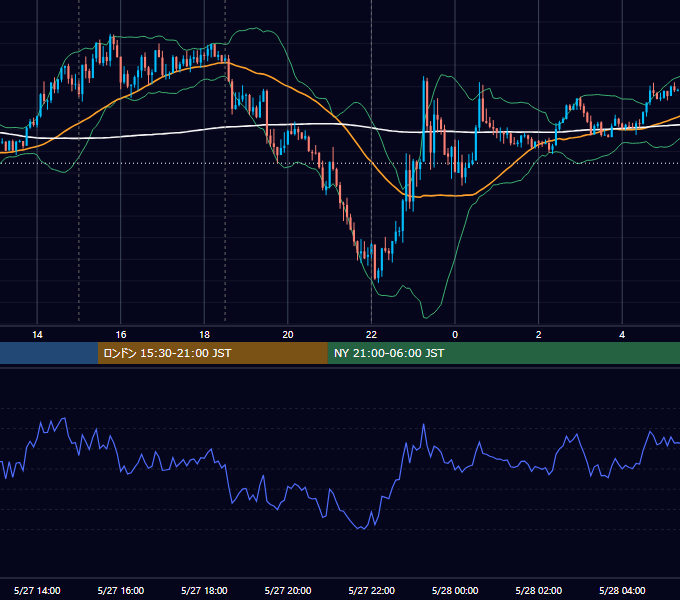
Task: Select the 5/28 00:00 label on indicator axis
Action: pos(455,590)
